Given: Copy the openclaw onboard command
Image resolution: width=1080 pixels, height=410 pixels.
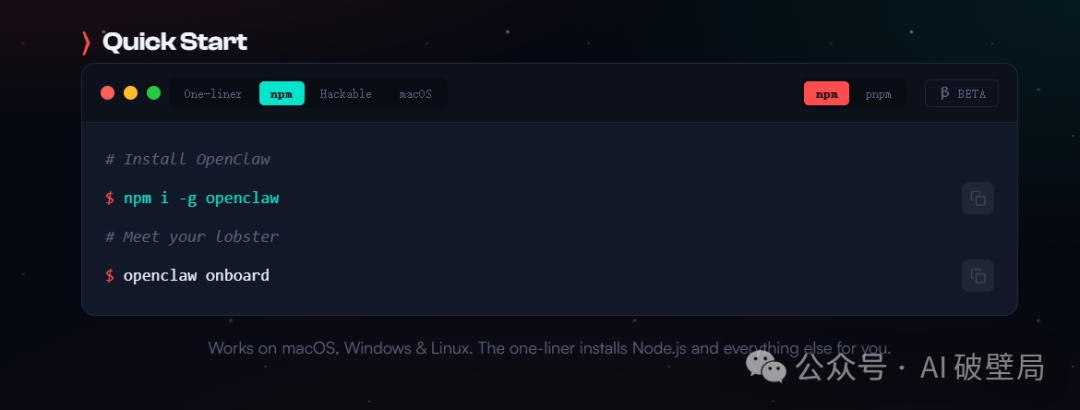Looking at the screenshot, I should tap(977, 276).
